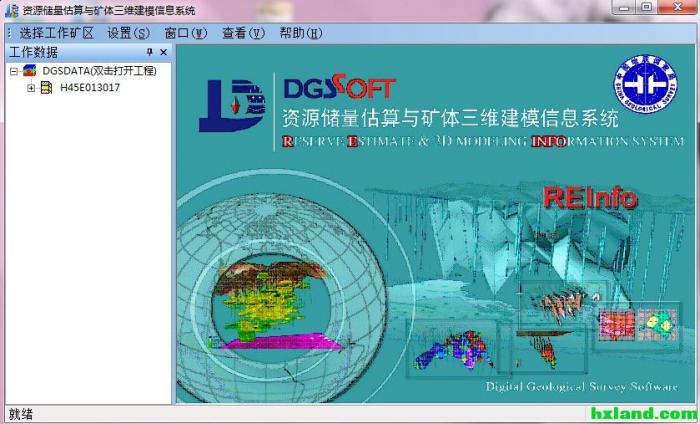Close the 工作数据 panel
700x424 pixels.
164,52
